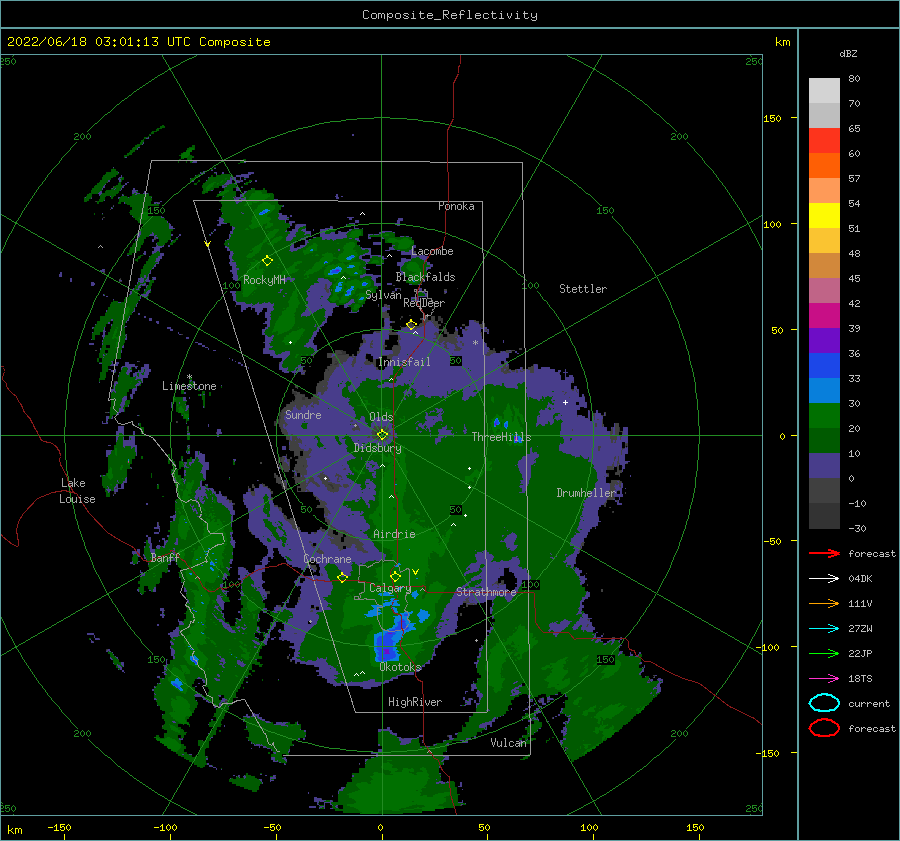Select the HighRiver label

[x=415, y=702]
